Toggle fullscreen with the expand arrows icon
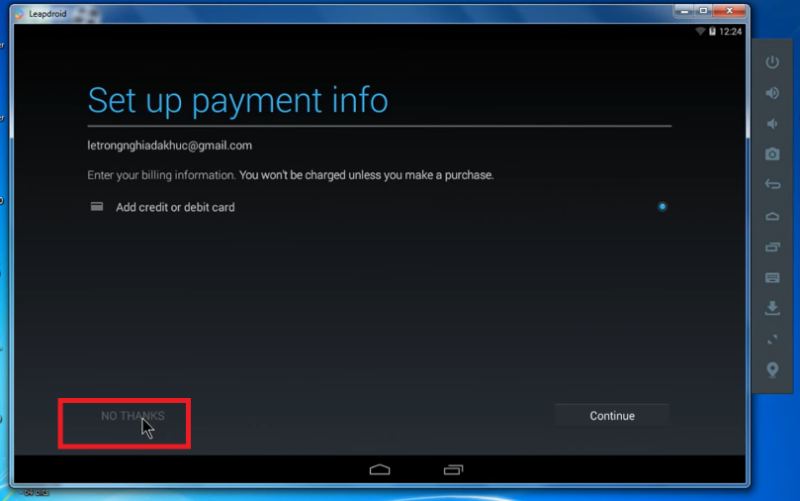This screenshot has height=501, width=800. pyautogui.click(x=772, y=339)
